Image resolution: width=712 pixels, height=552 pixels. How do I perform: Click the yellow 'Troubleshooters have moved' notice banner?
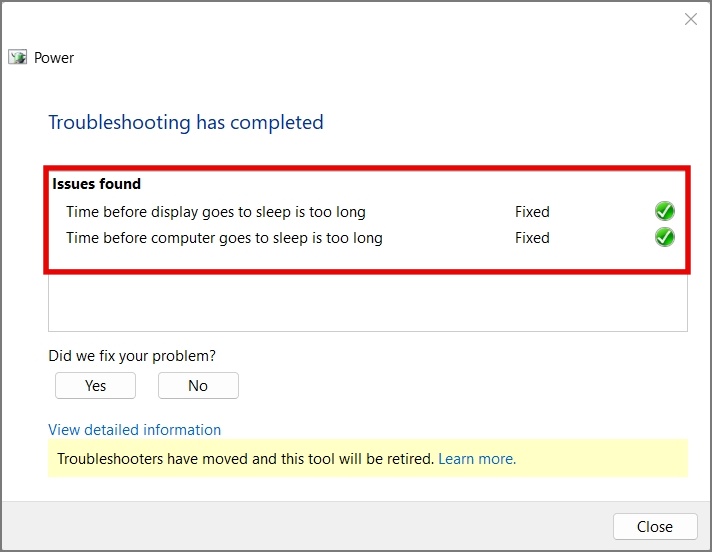pos(368,458)
